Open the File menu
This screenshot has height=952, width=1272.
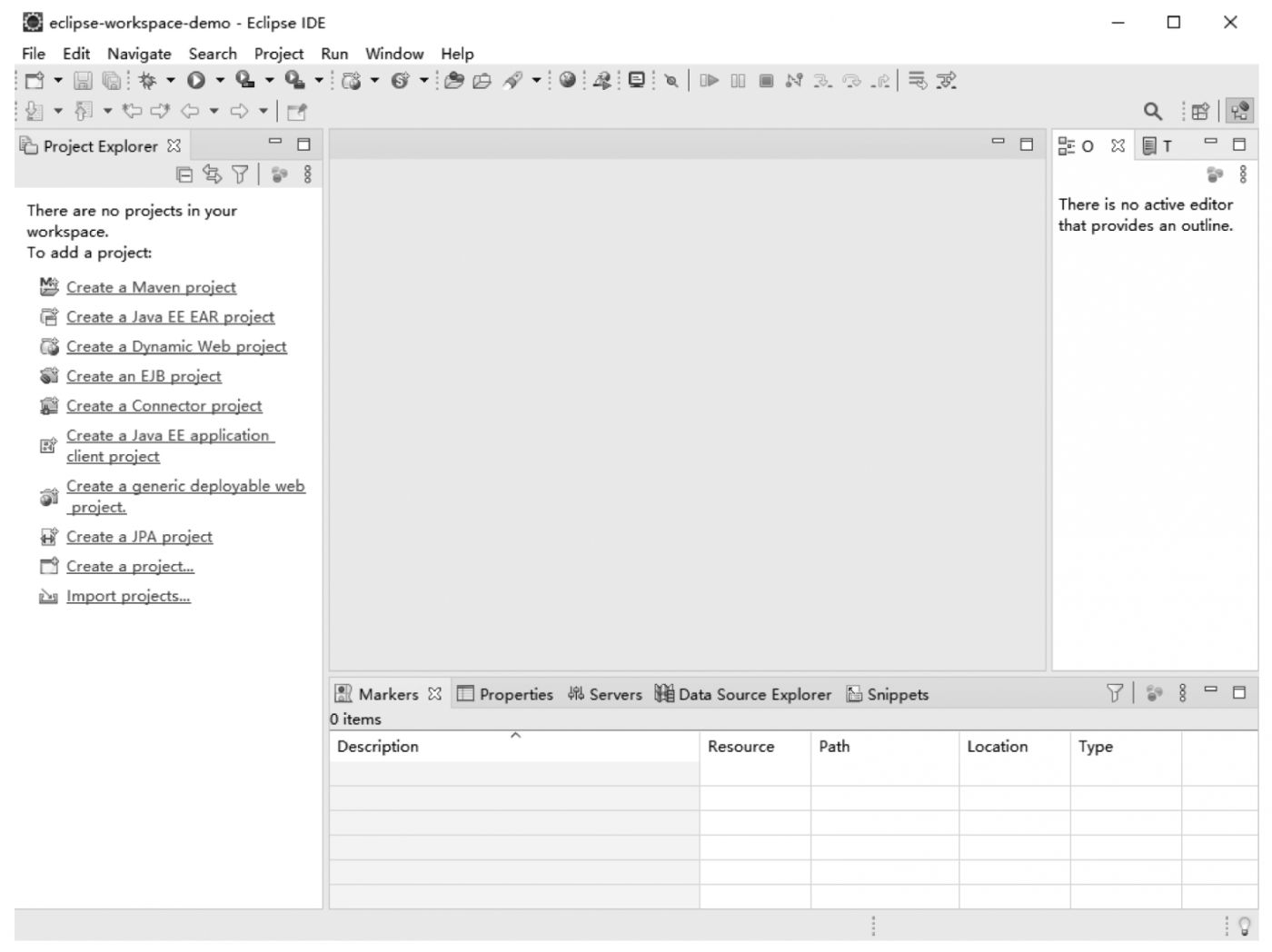pos(34,54)
